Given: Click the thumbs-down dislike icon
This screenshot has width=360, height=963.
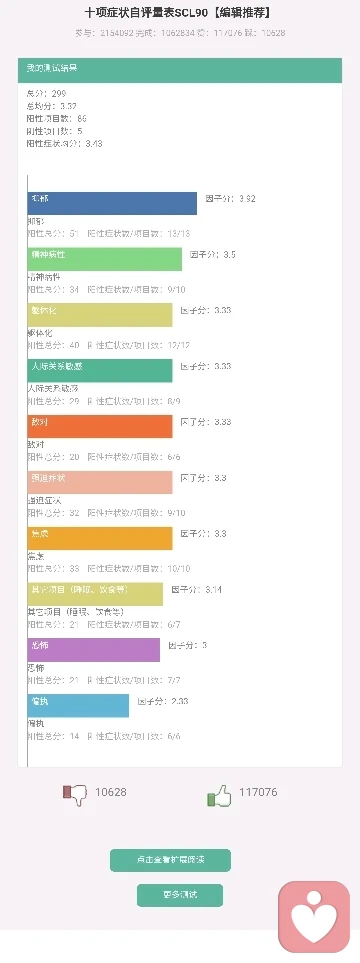Looking at the screenshot, I should coord(74,794).
